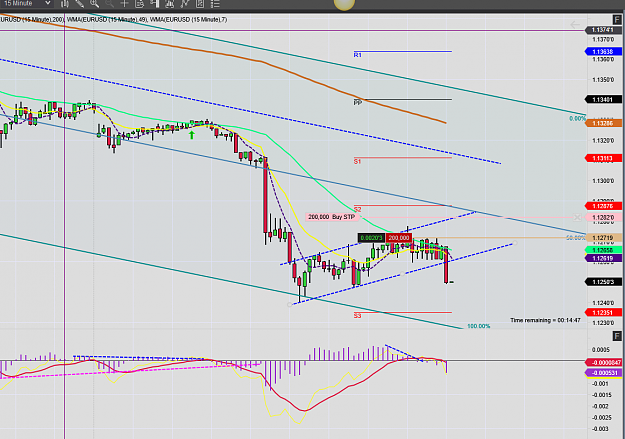Image resolution: width=625 pixels, height=439 pixels.
Task: Click the green 1.12658 price marker
Action: click(603, 250)
